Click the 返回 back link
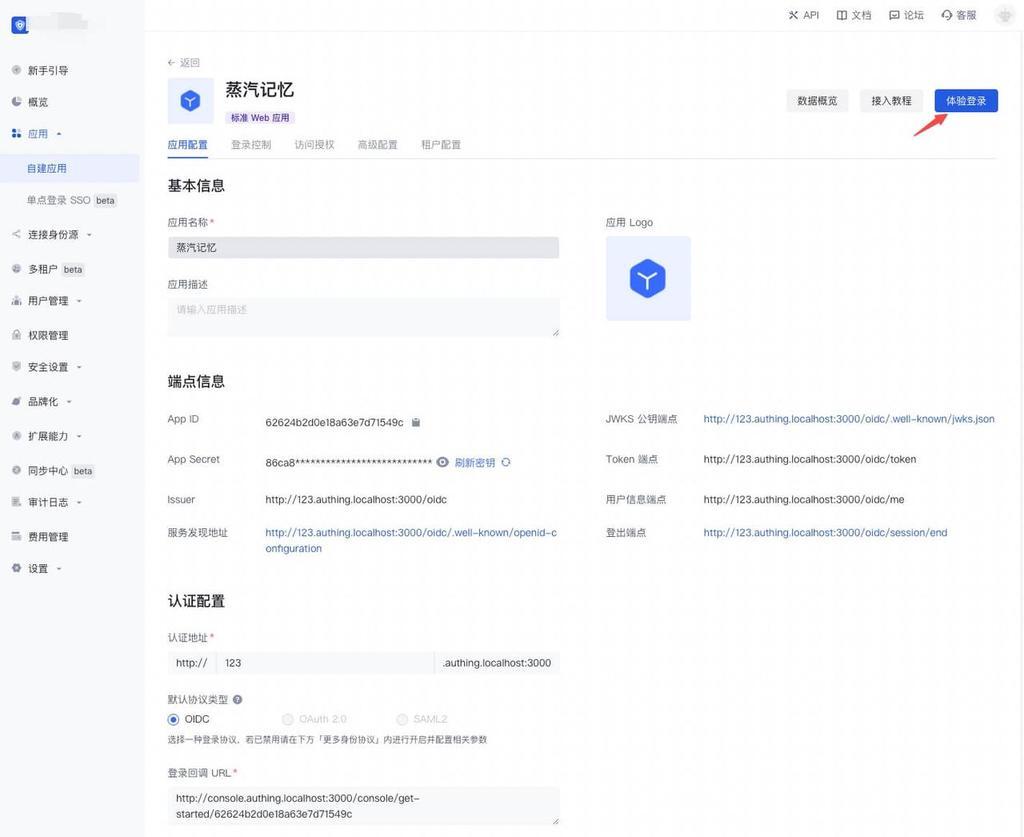1024x837 pixels. (x=184, y=63)
